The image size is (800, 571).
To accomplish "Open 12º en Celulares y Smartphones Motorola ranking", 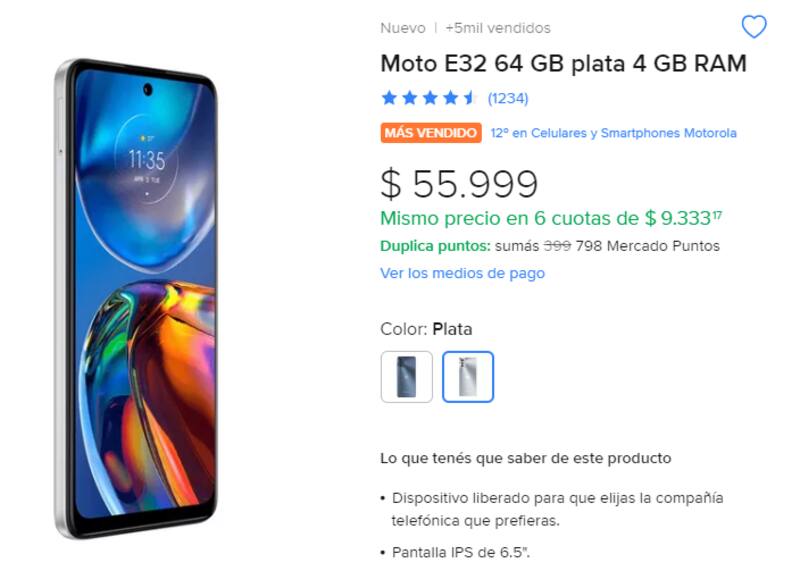I will 613,133.
